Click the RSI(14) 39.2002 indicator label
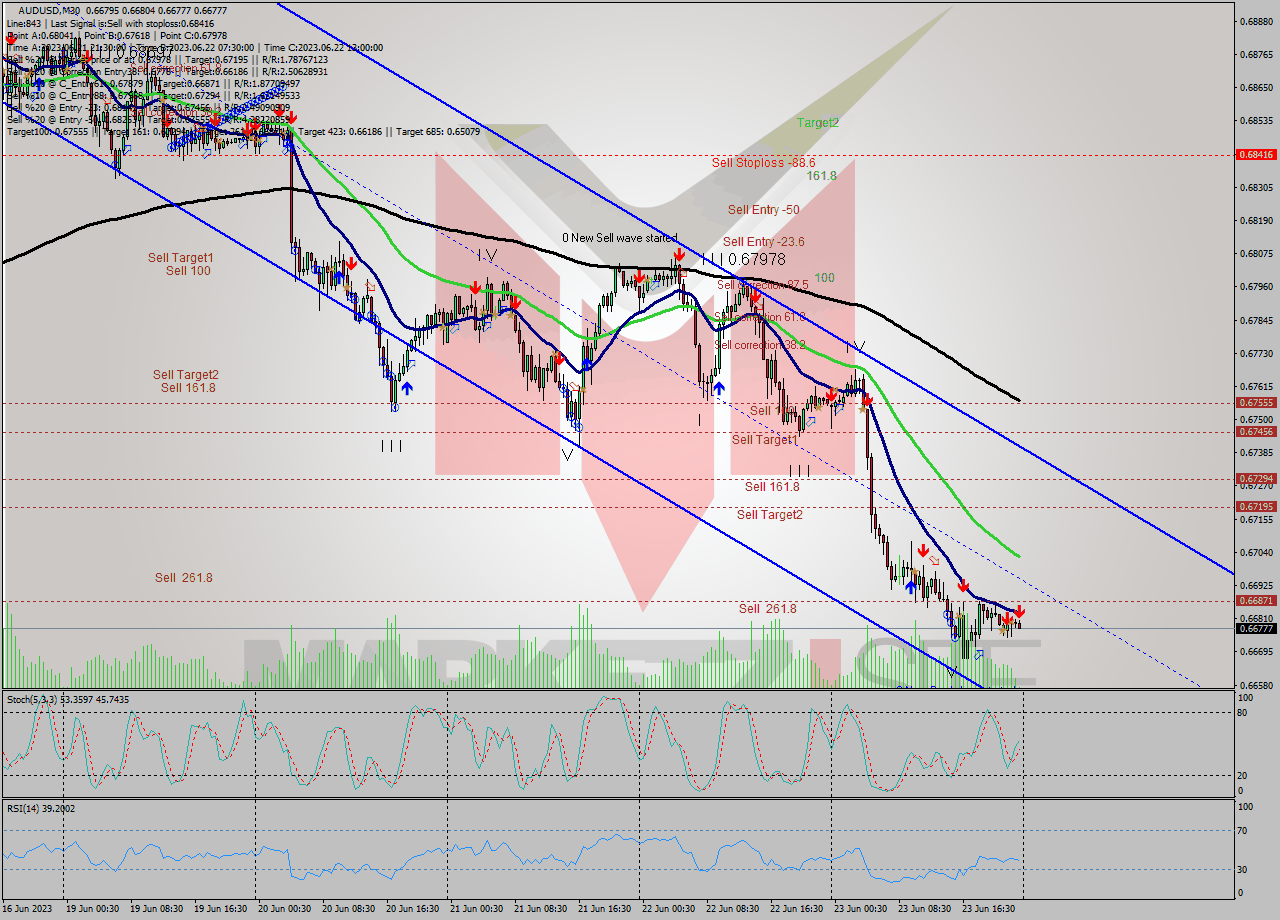The image size is (1280, 920). point(40,809)
